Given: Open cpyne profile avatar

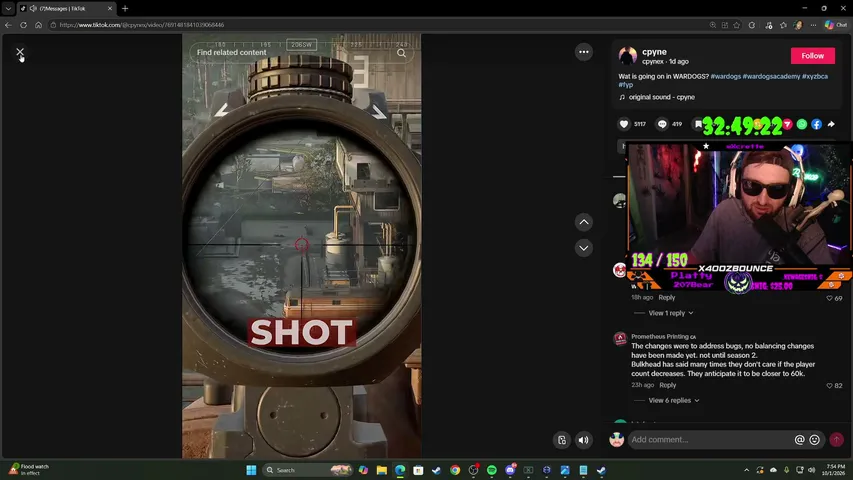Looking at the screenshot, I should [628, 56].
